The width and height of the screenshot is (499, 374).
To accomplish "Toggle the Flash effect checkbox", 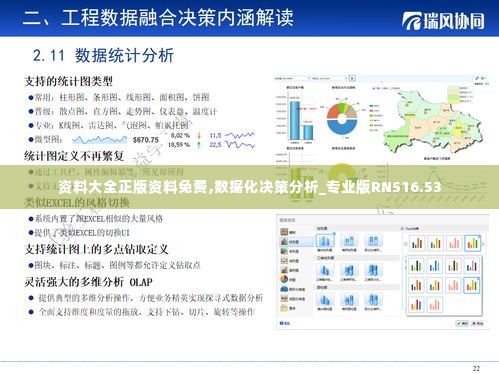I will (x=402, y=229).
